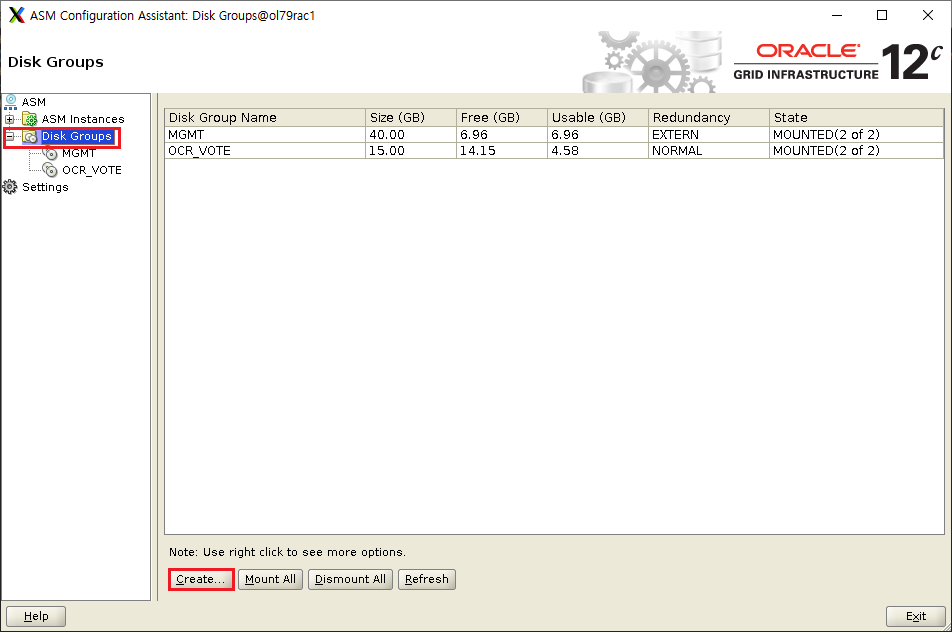Click the Exit button

(916, 616)
